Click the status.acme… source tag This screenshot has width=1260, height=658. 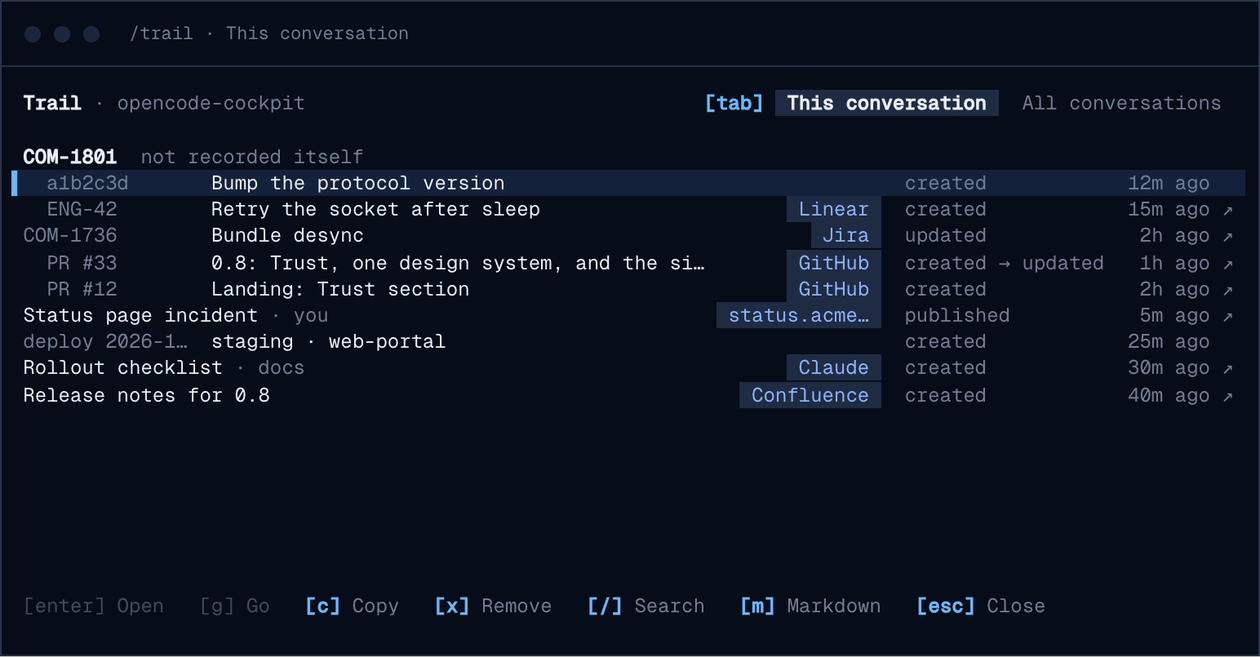(x=798, y=316)
